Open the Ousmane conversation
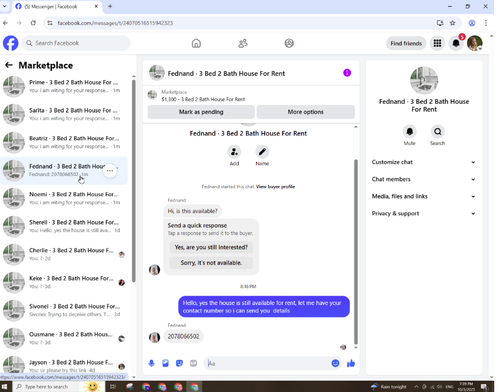 63,338
